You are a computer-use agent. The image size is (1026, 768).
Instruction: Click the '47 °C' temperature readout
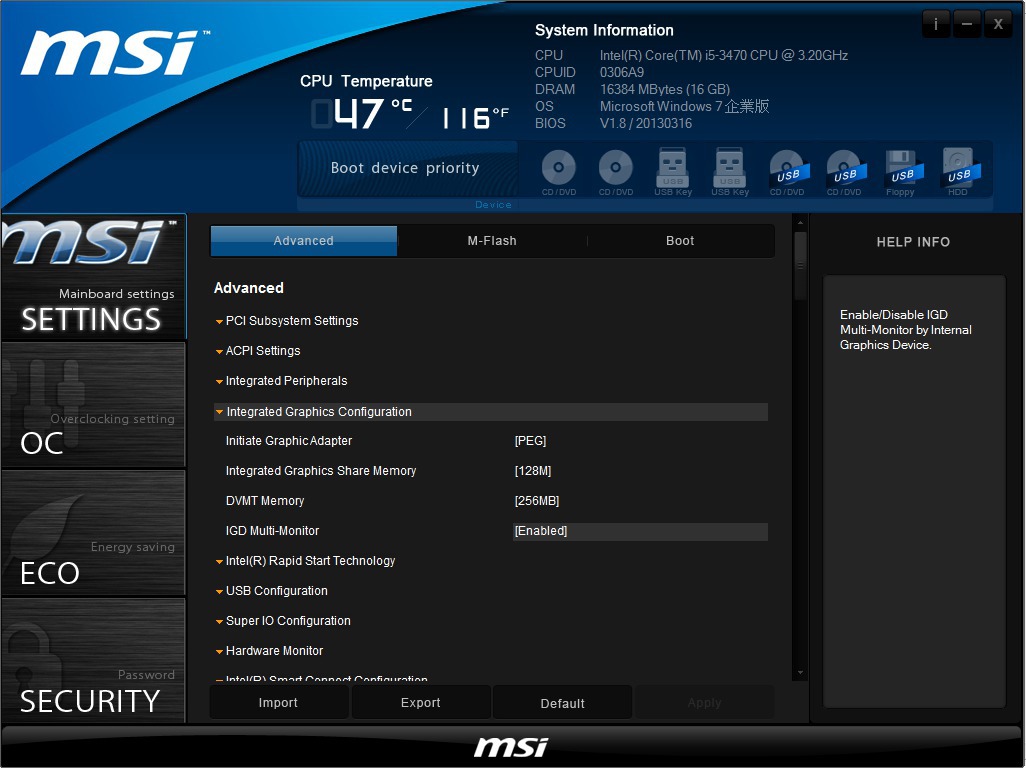pos(361,114)
